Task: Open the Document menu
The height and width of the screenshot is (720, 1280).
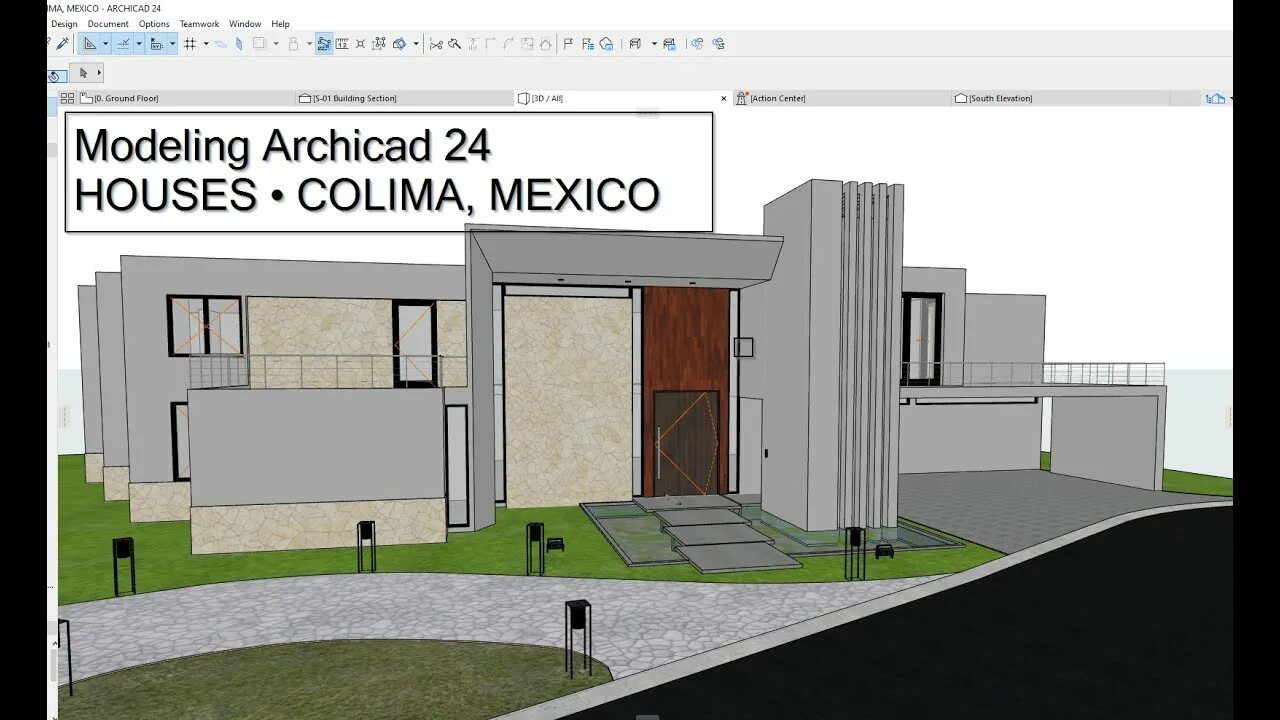Action: click(x=108, y=24)
